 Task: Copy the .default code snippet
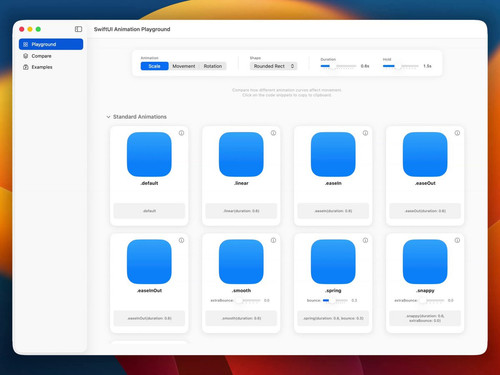point(149,211)
